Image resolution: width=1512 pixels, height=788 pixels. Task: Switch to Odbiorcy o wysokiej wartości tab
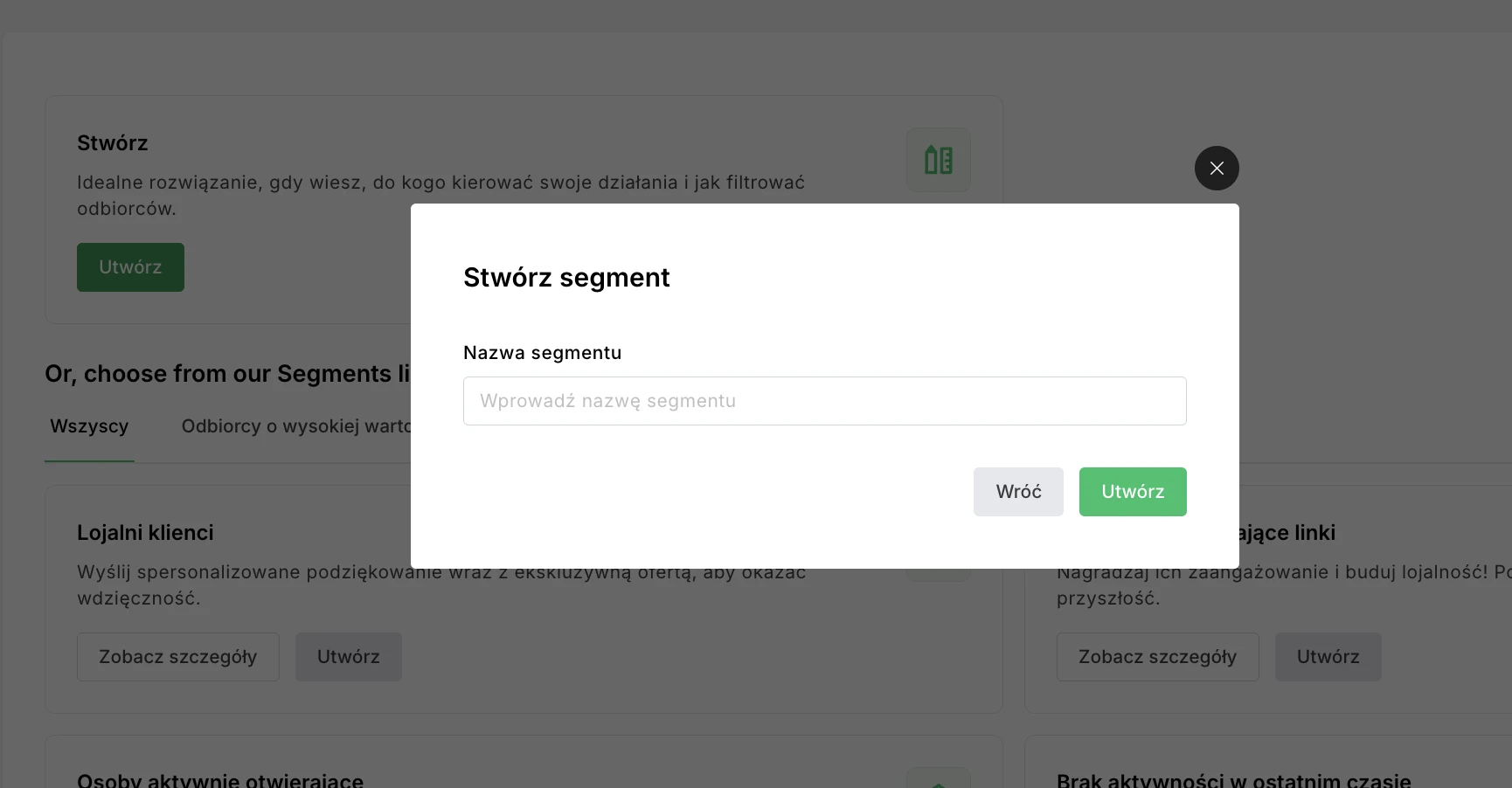pos(297,426)
